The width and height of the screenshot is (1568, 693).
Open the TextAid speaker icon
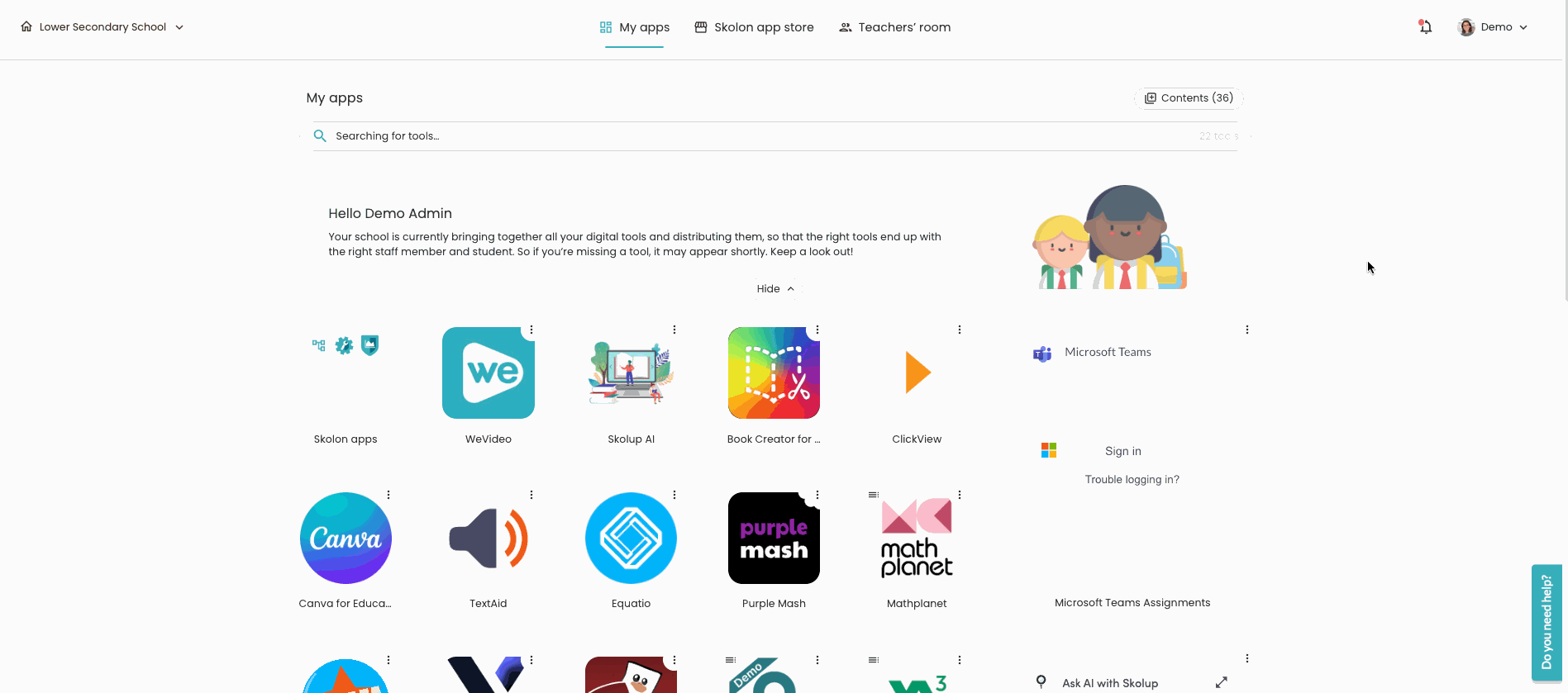[488, 539]
